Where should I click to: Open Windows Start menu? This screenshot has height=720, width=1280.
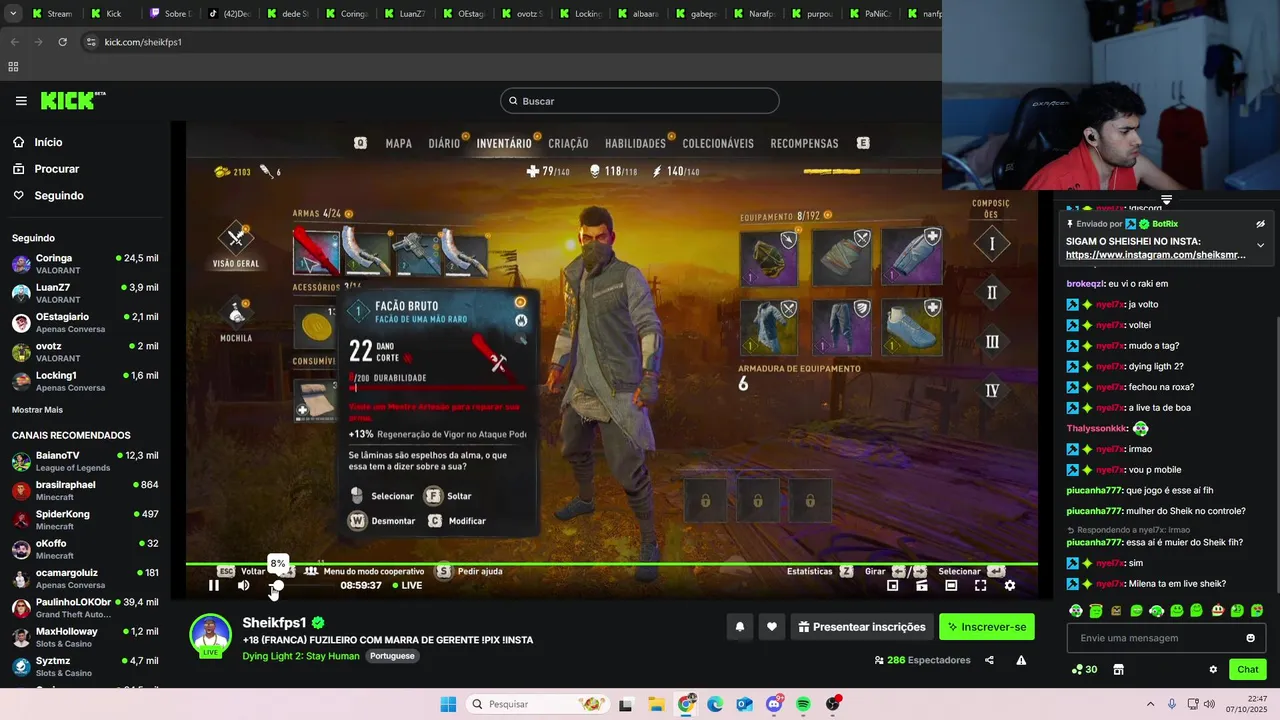pos(448,704)
